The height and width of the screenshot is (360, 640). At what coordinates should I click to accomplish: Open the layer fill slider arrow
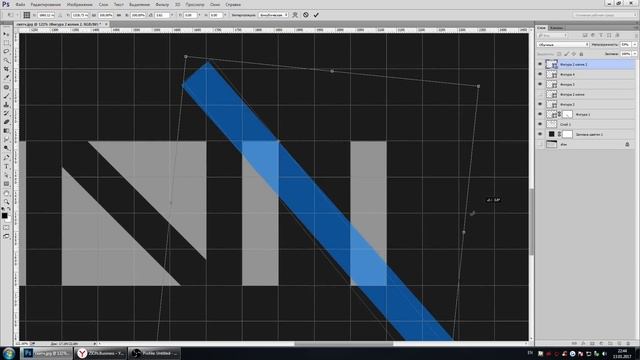tap(634, 53)
